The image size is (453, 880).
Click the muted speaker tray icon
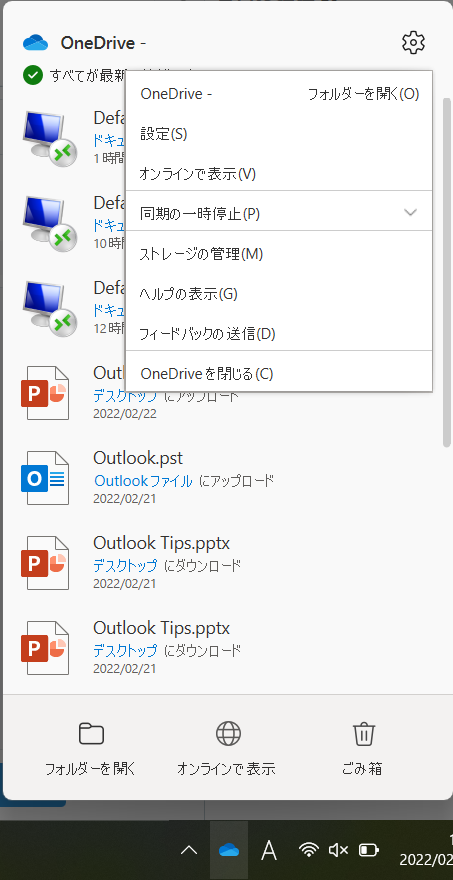point(338,850)
